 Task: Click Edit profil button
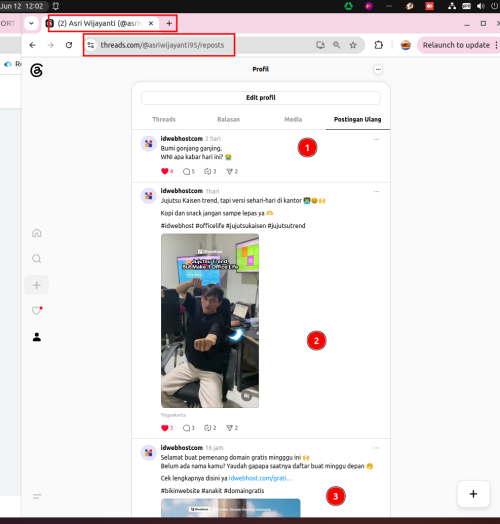[261, 98]
